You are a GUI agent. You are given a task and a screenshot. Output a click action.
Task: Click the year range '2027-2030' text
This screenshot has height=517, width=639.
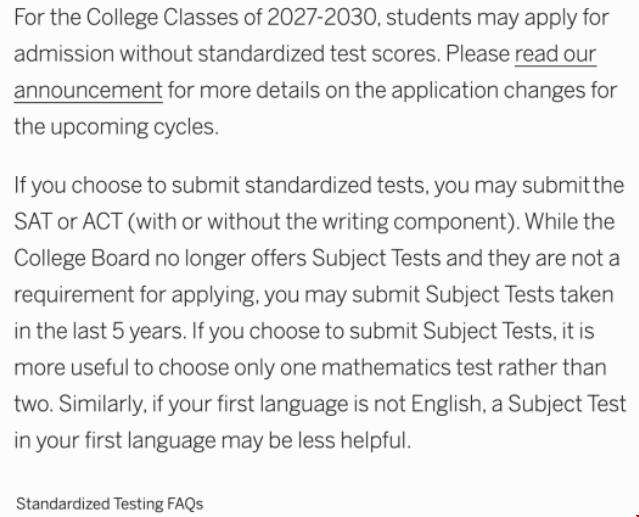tap(322, 18)
